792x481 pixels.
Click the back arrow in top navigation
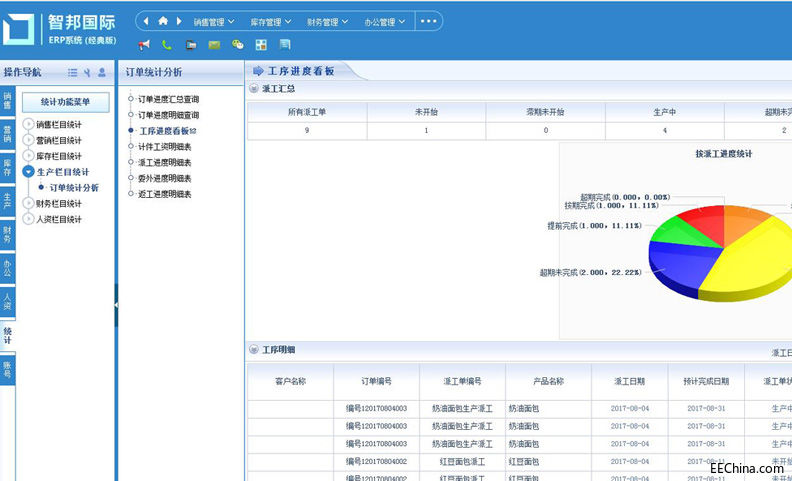pos(148,21)
